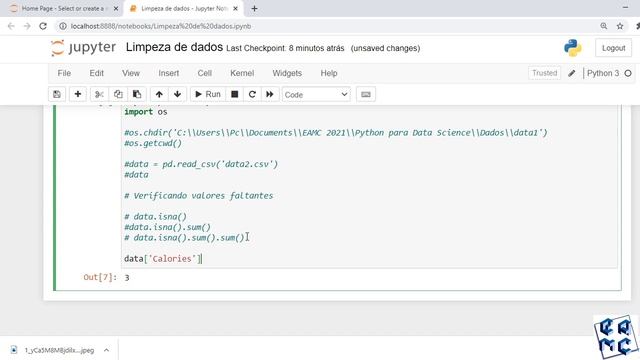
Task: Open the Edit menu
Action: pyautogui.click(x=96, y=73)
